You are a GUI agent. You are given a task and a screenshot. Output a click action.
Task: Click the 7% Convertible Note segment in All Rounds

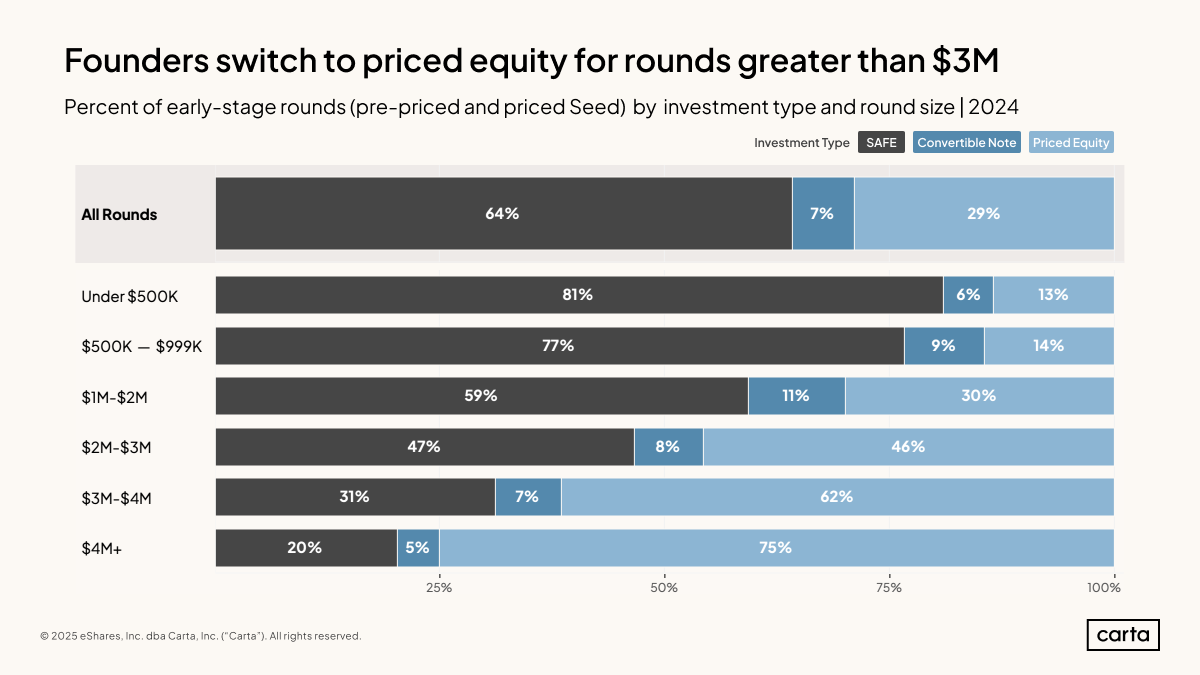click(822, 214)
